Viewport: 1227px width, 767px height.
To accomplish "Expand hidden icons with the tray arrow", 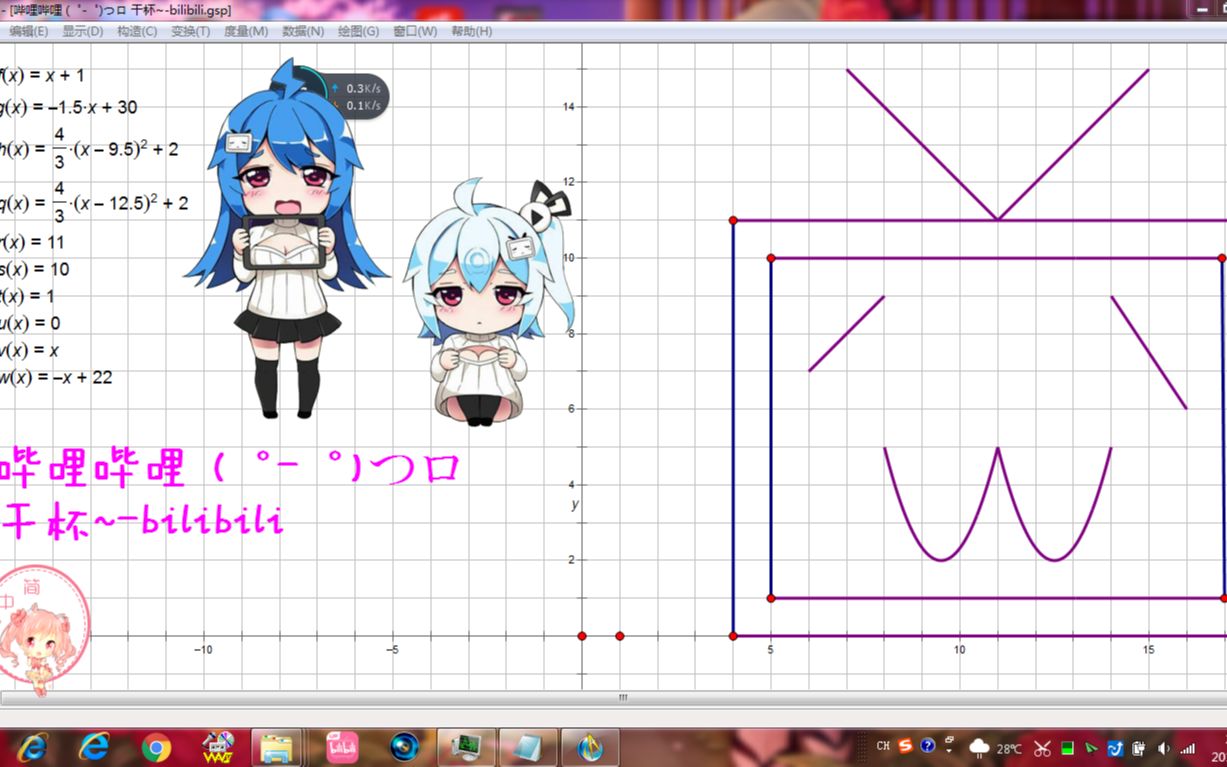I will pos(948,749).
